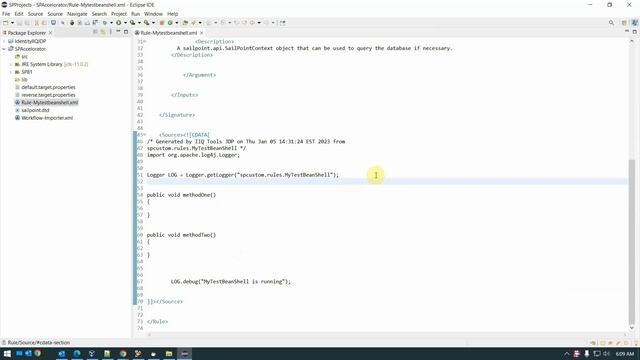Click the LOG.debug statement line
Image resolution: width=640 pixels, height=360 pixels.
pyautogui.click(x=231, y=282)
